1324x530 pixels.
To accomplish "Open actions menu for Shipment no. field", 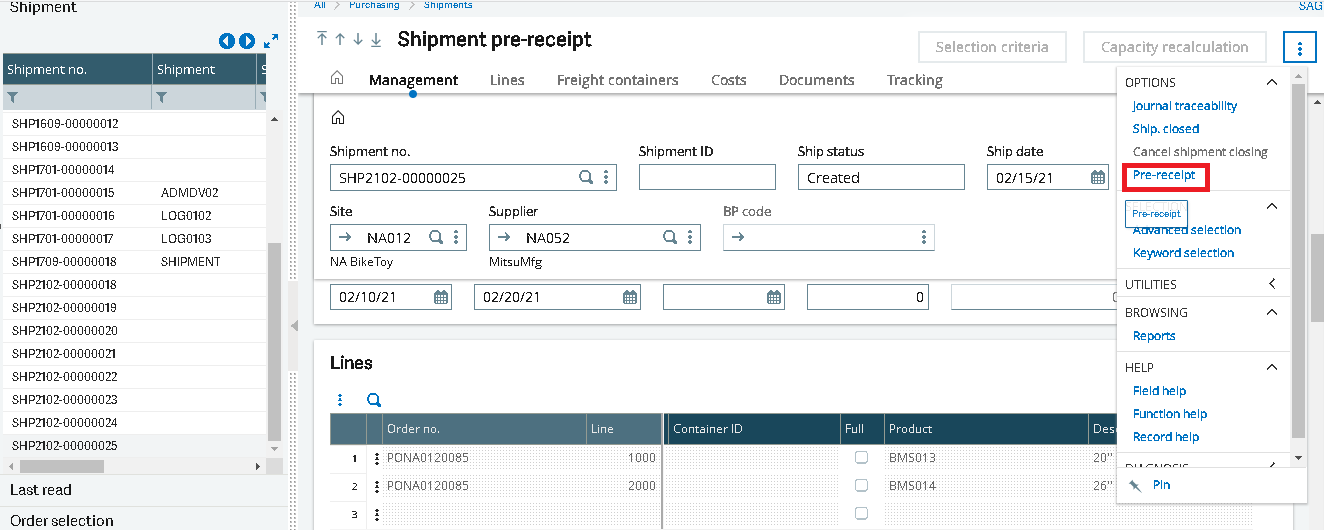I will [606, 178].
